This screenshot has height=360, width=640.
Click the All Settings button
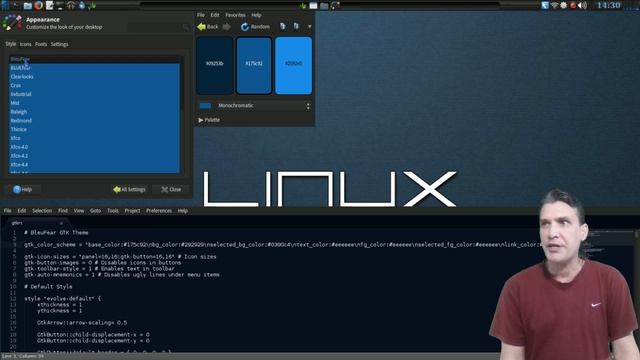[x=129, y=189]
